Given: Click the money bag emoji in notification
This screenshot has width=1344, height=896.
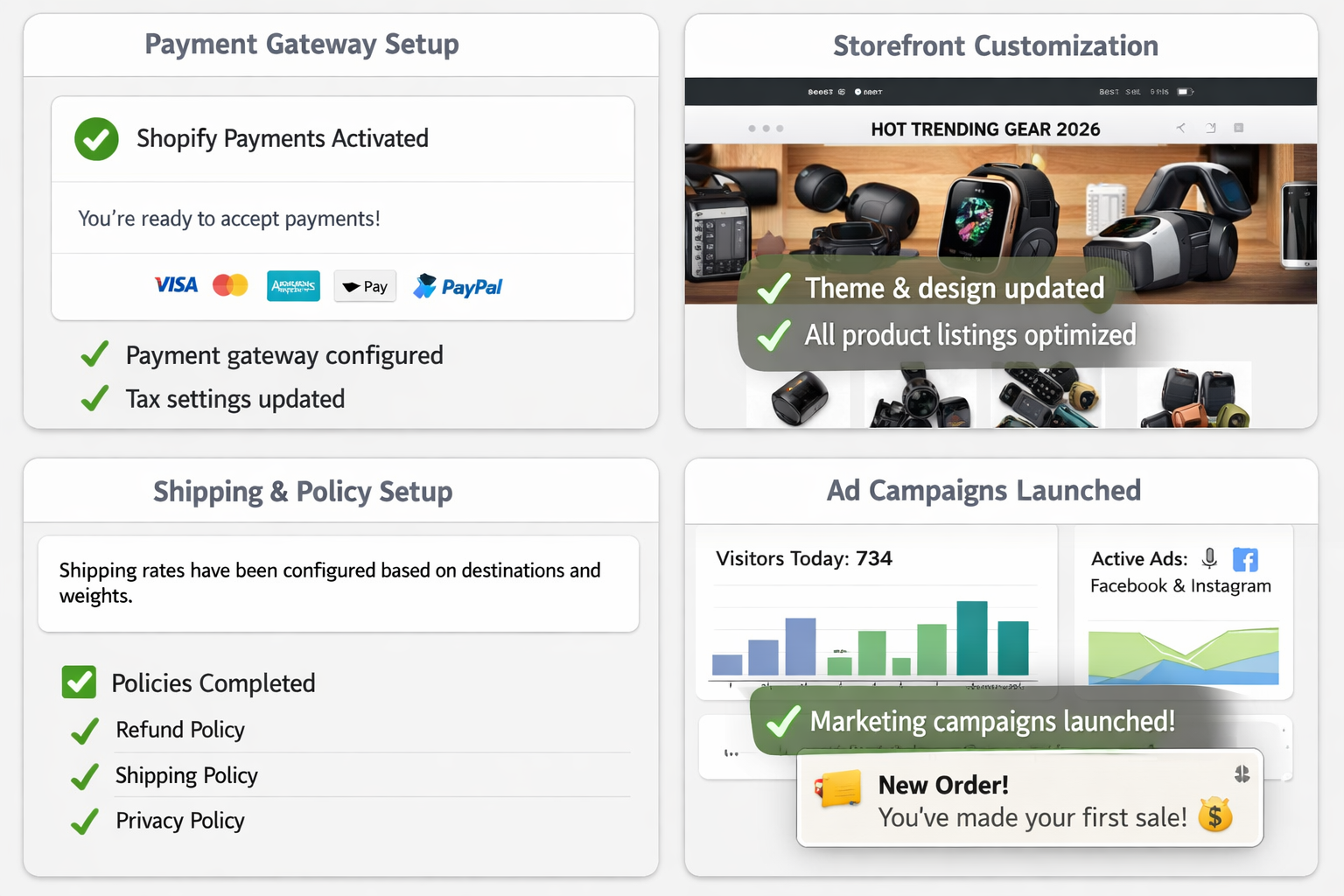Looking at the screenshot, I should pos(1215,815).
